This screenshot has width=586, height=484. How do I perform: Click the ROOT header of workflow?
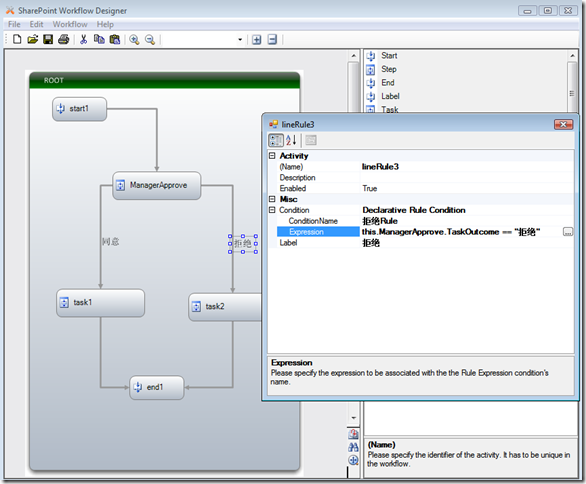coord(164,80)
